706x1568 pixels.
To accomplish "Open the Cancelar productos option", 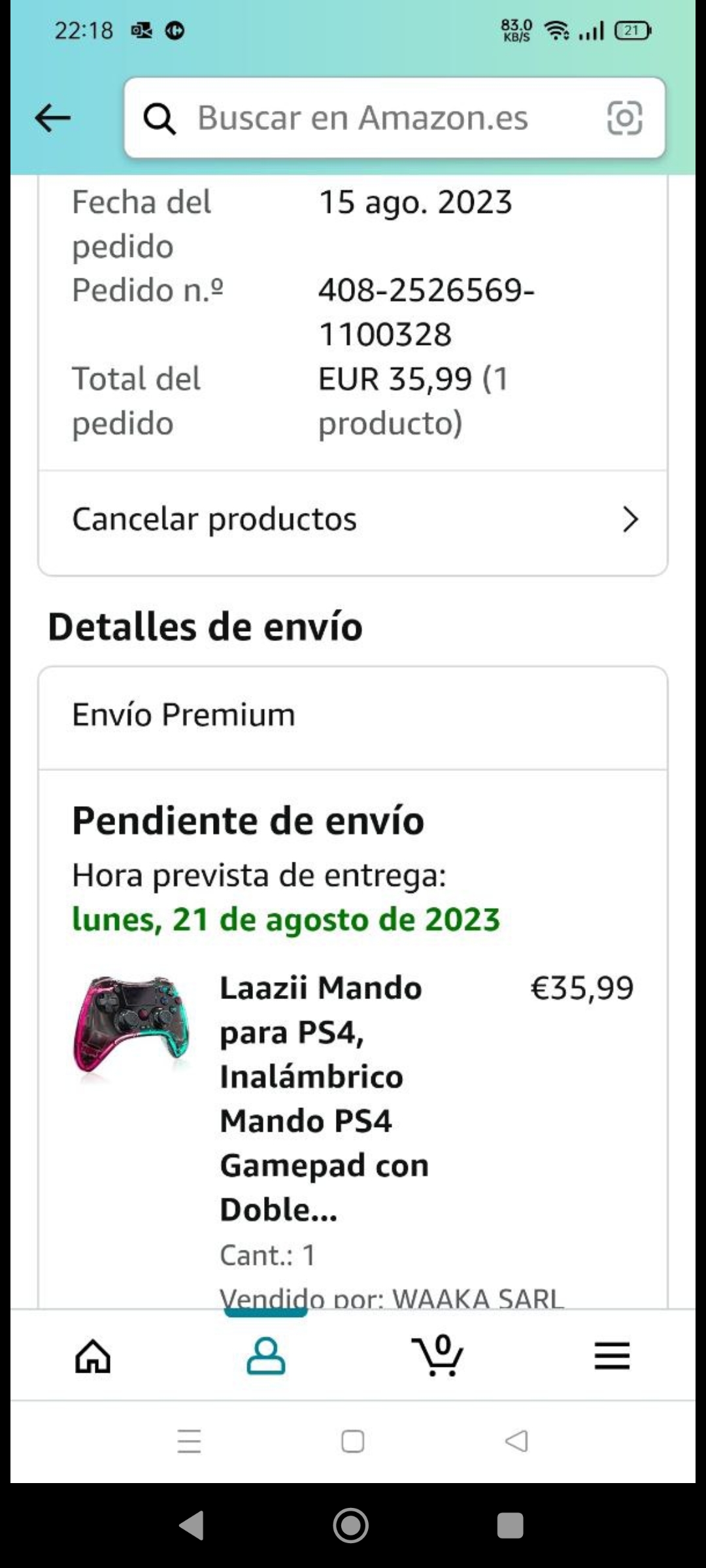I will [353, 520].
